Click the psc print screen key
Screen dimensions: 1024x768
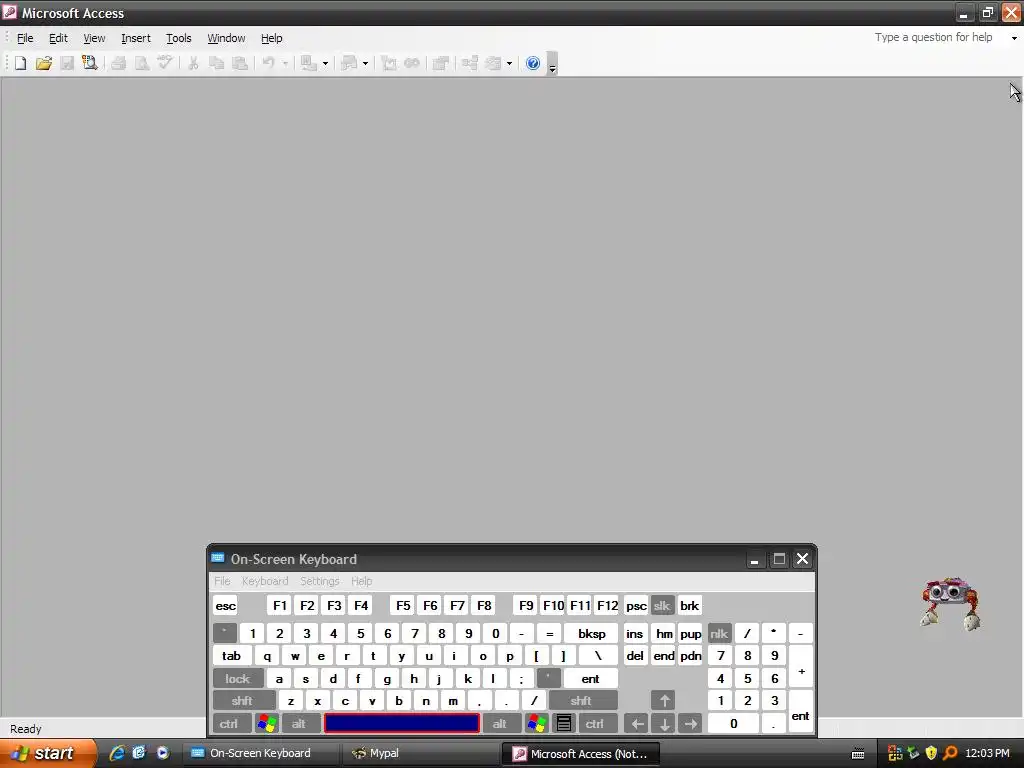point(636,605)
